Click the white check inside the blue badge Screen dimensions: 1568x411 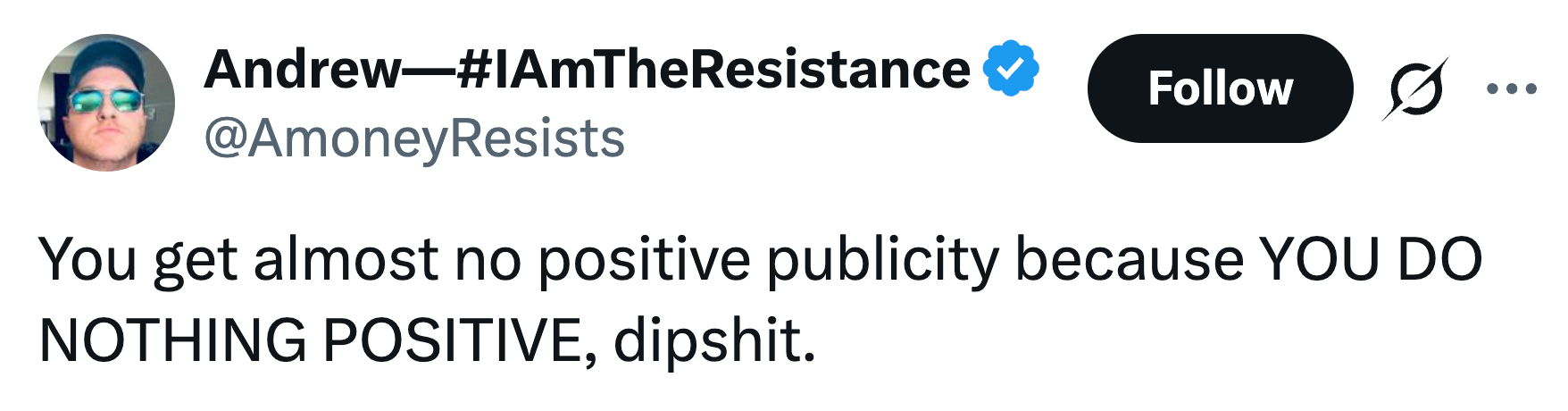1011,68
